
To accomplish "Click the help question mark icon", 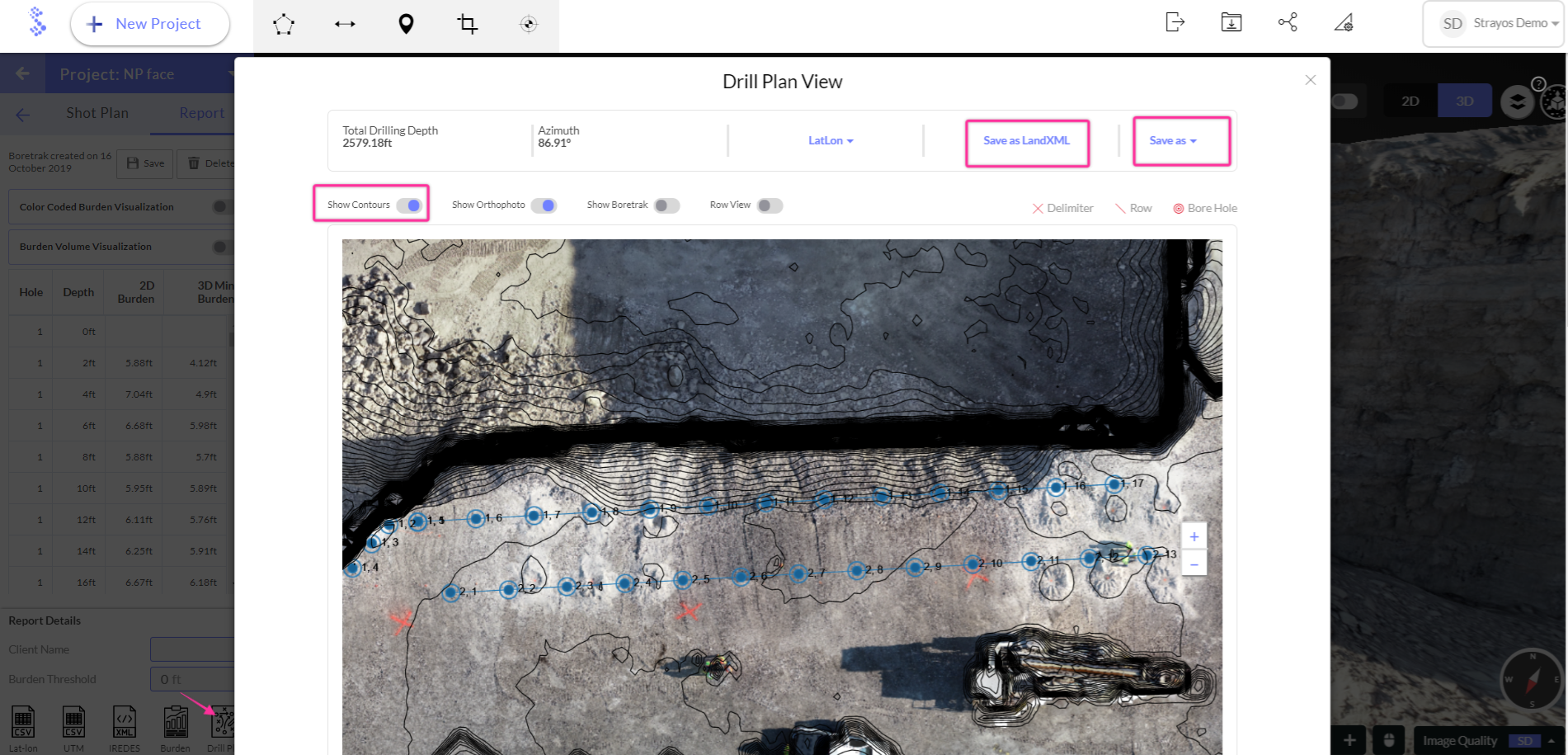I will 1538,83.
